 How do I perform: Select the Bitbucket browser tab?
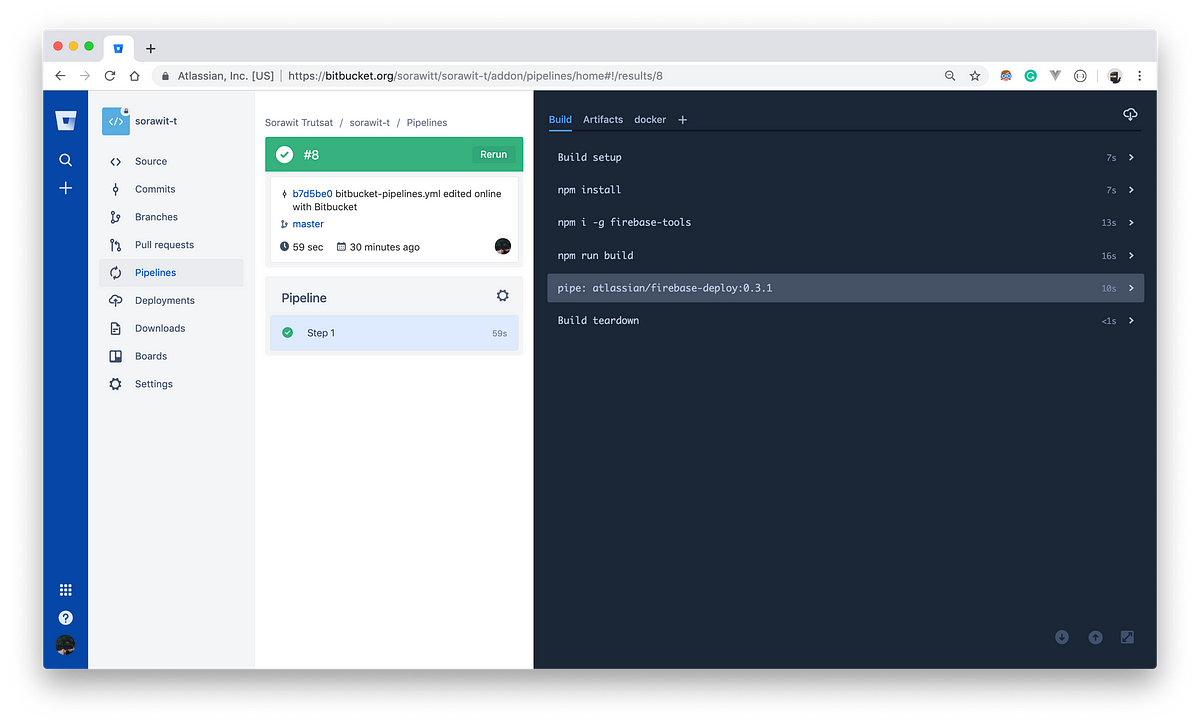click(x=118, y=48)
